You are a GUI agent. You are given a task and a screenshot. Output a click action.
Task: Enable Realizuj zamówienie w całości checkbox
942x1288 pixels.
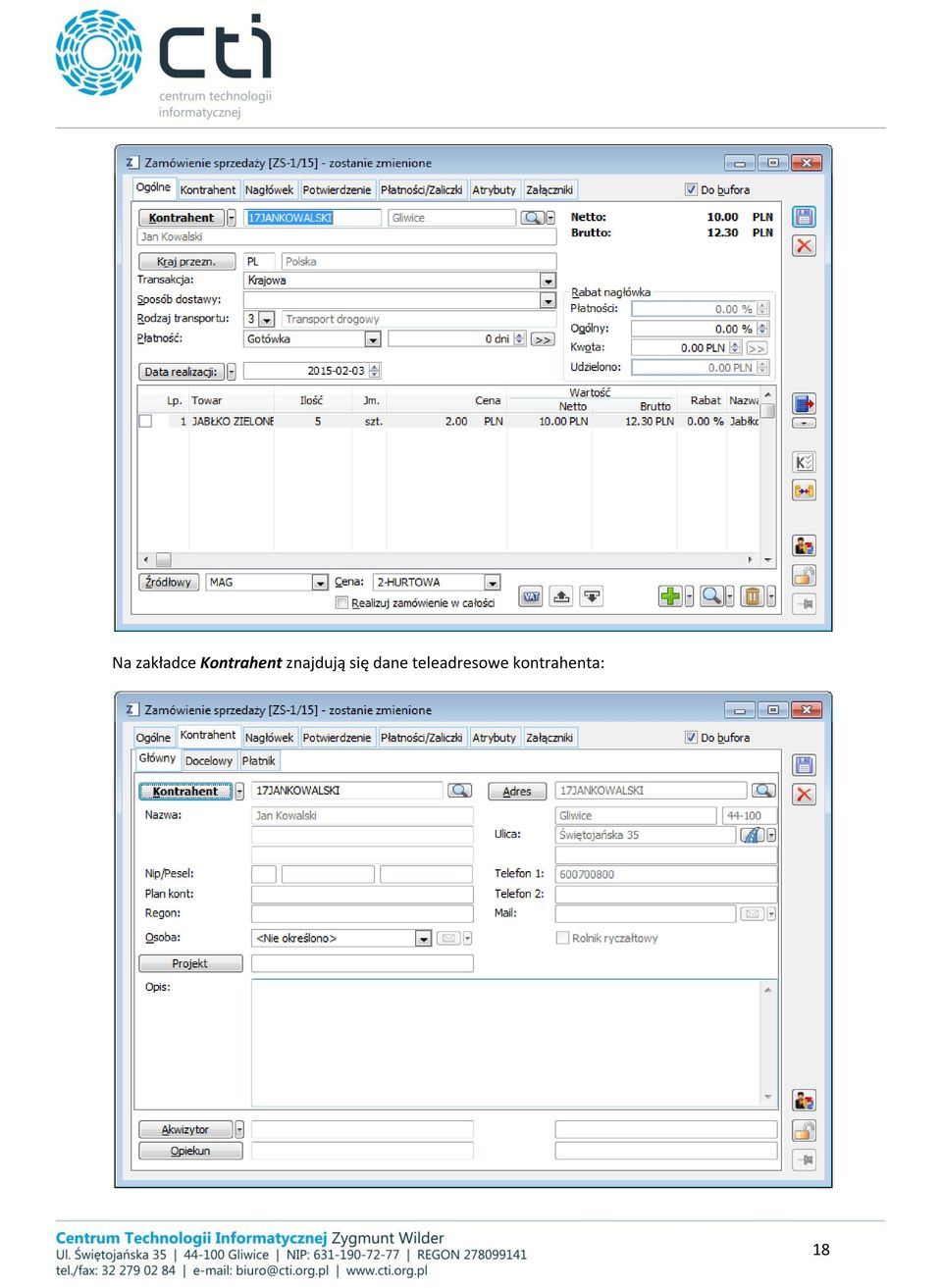pos(341,602)
